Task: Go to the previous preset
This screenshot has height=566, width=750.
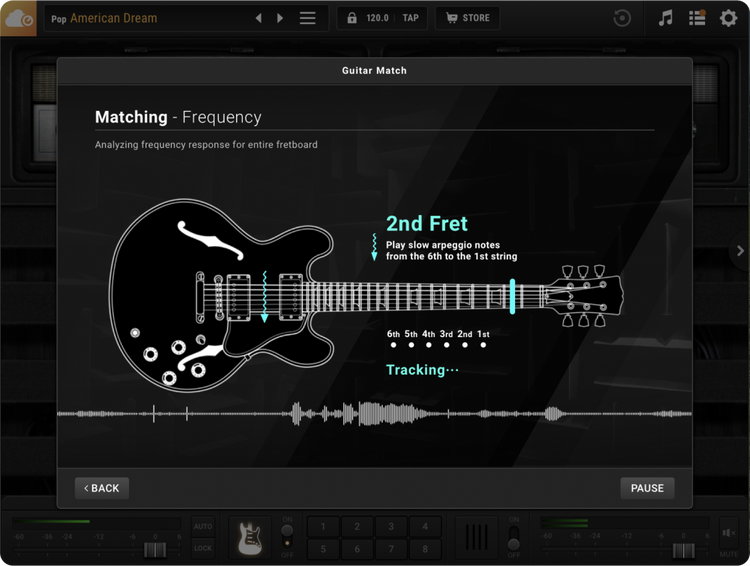Action: point(259,18)
